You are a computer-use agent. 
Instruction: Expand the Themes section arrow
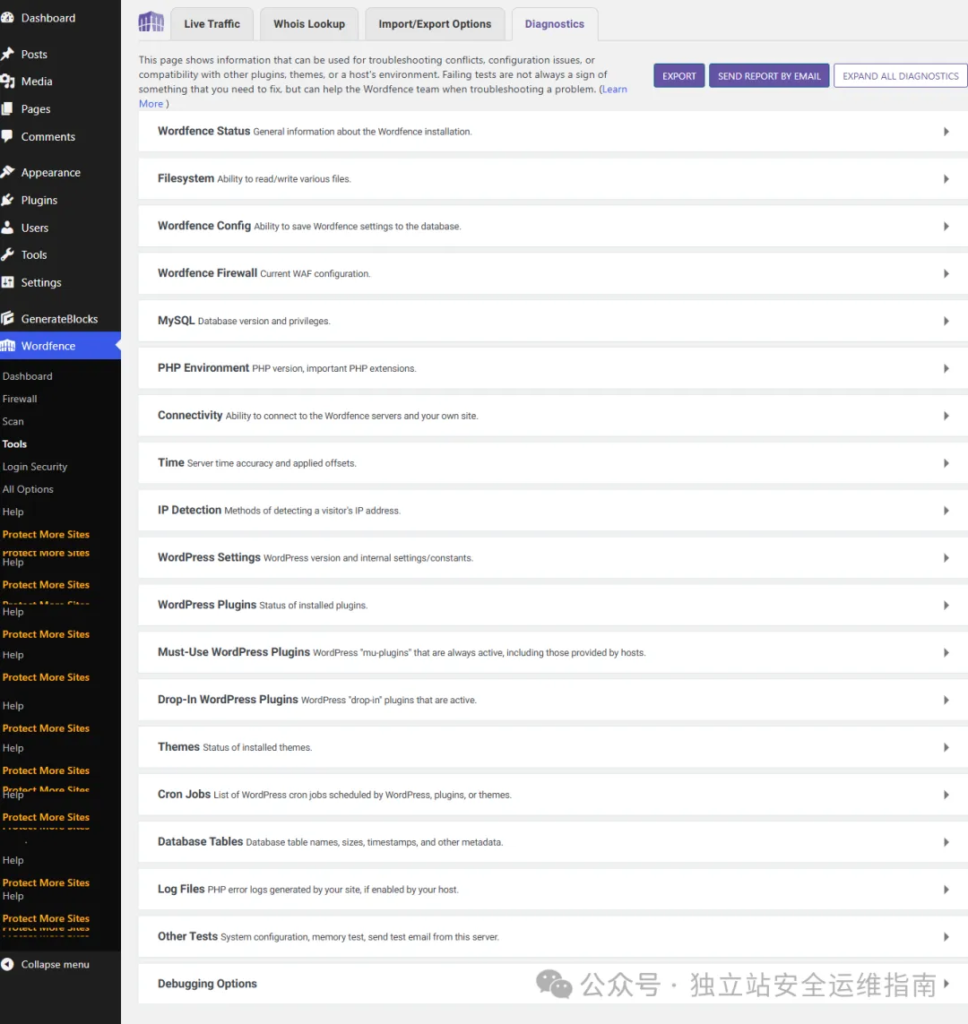tap(946, 747)
